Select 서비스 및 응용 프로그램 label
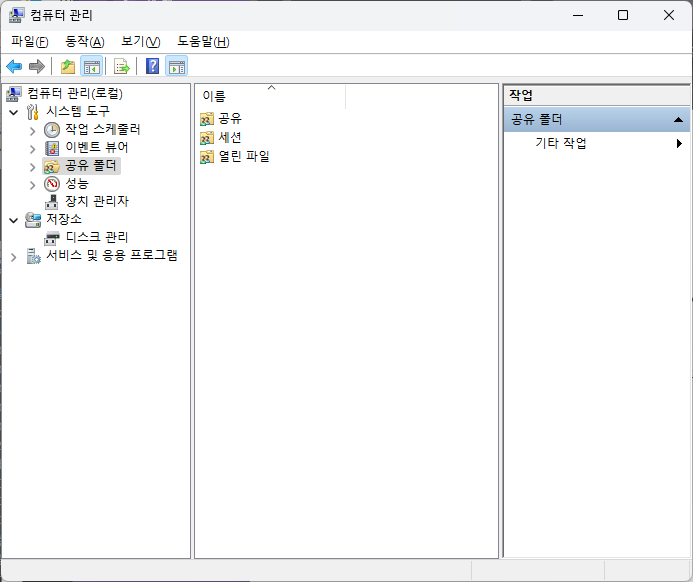Viewport: 693px width, 582px height. pyautogui.click(x=112, y=255)
